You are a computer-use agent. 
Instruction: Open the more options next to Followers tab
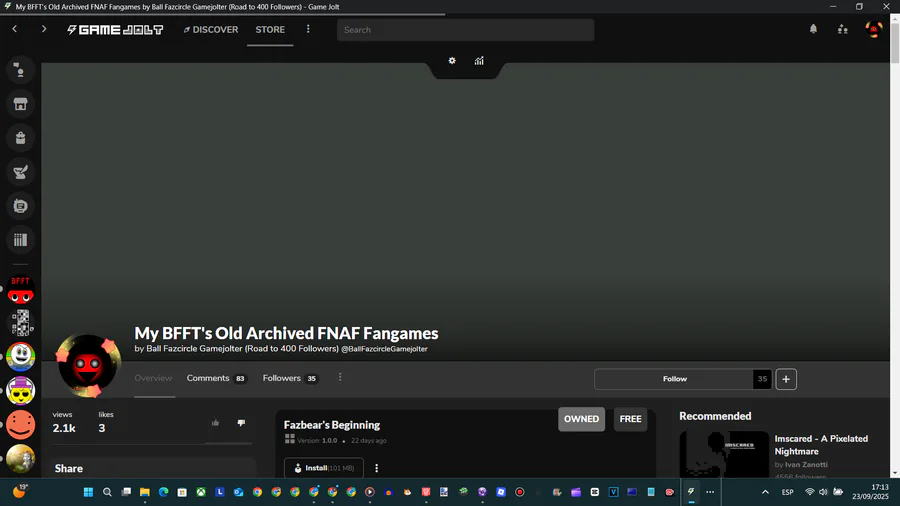(x=340, y=377)
